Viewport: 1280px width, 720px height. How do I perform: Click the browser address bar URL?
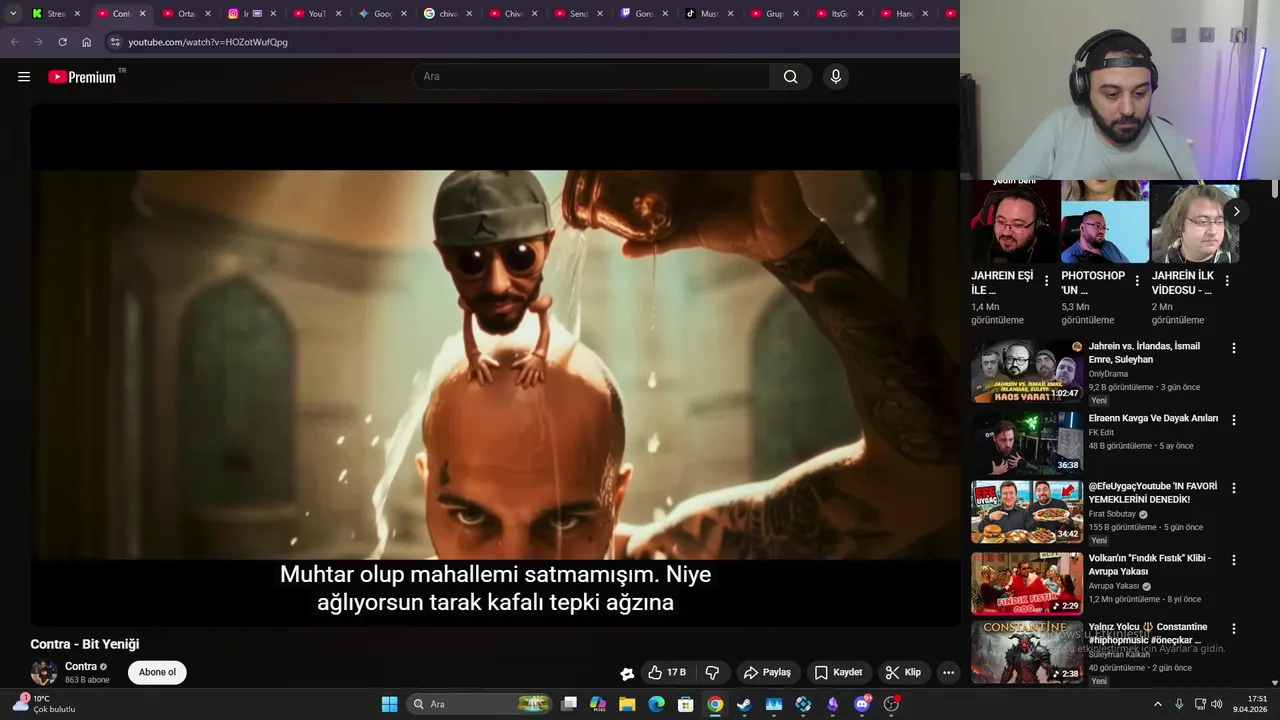(x=208, y=42)
